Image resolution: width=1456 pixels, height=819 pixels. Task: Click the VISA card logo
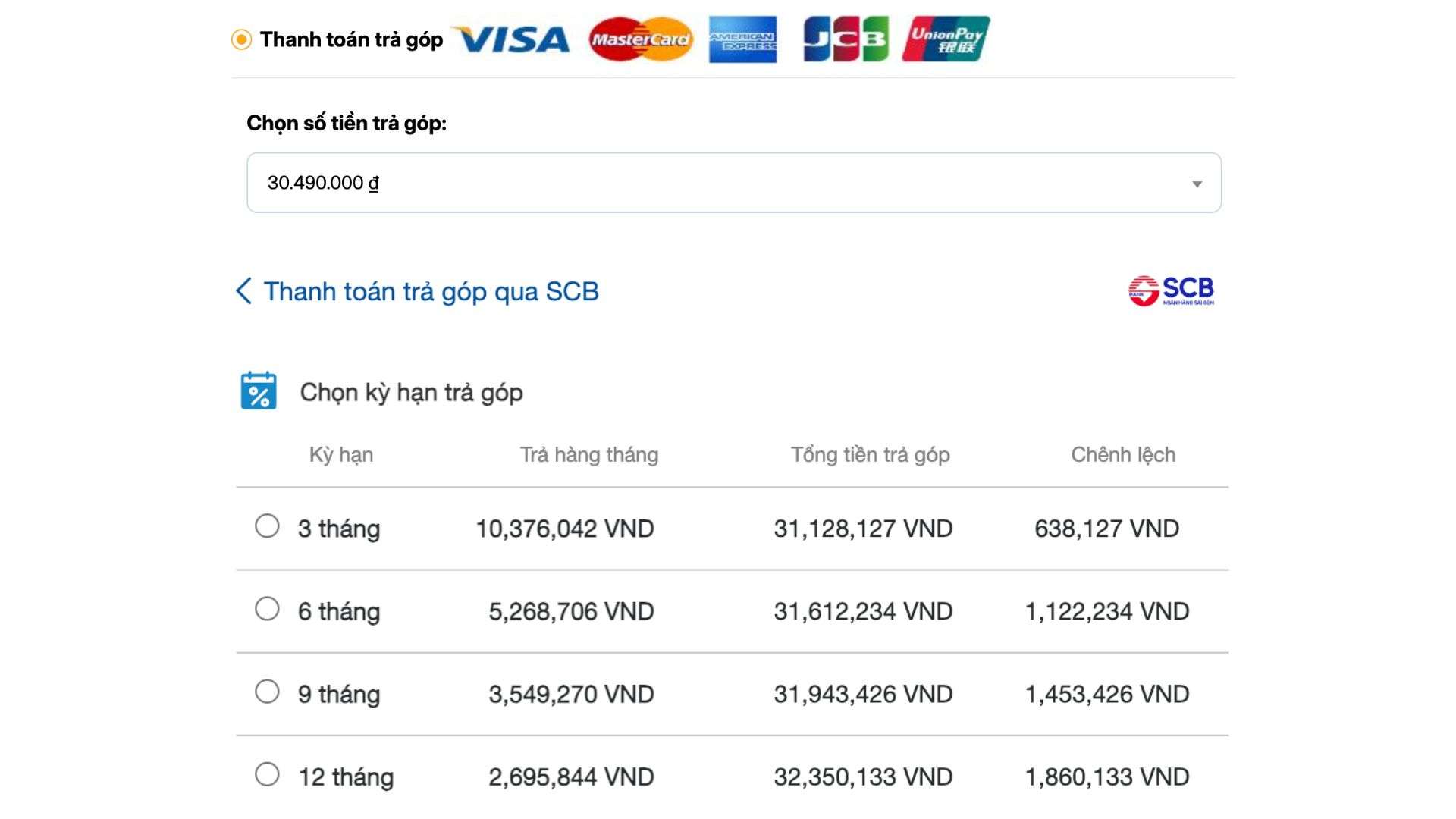click(x=513, y=39)
